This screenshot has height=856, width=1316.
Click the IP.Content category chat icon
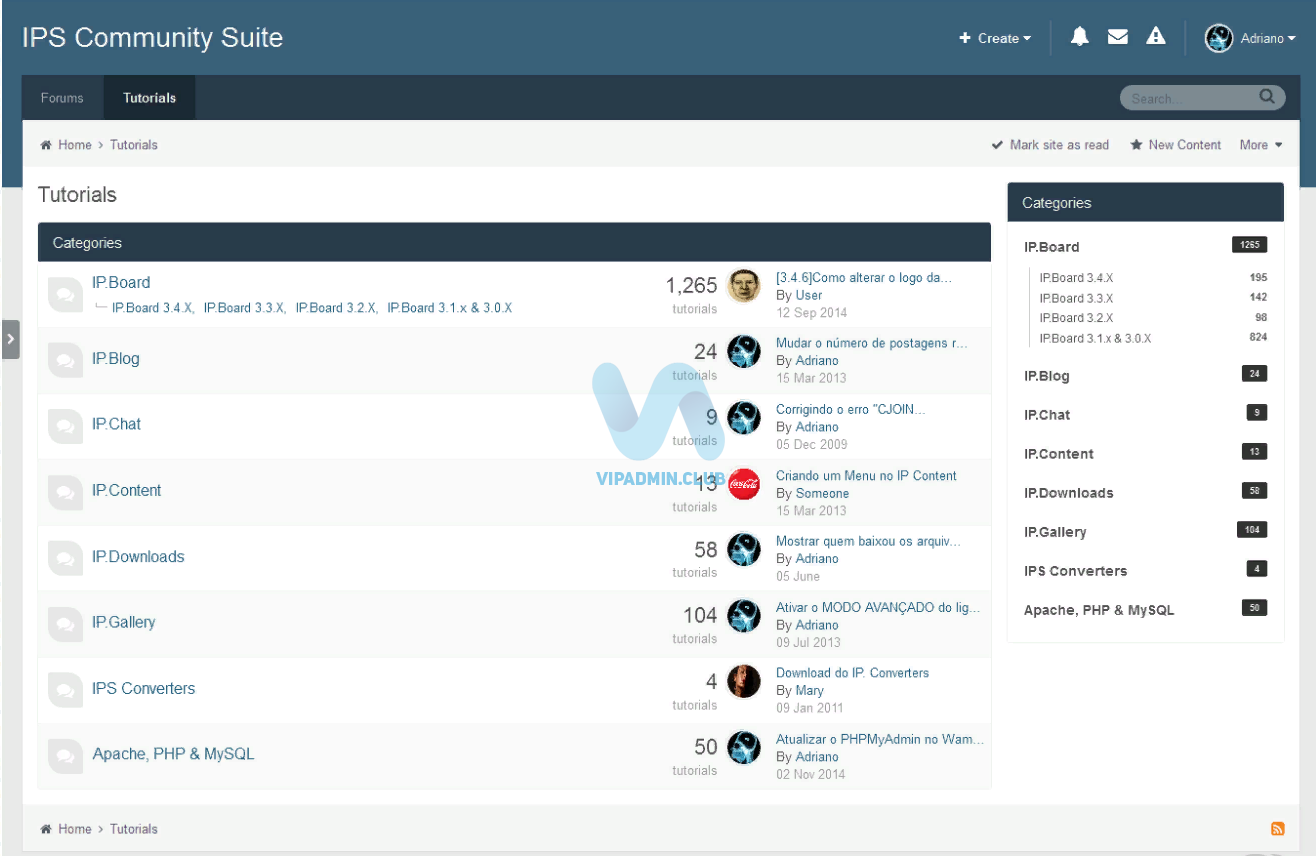click(x=65, y=492)
